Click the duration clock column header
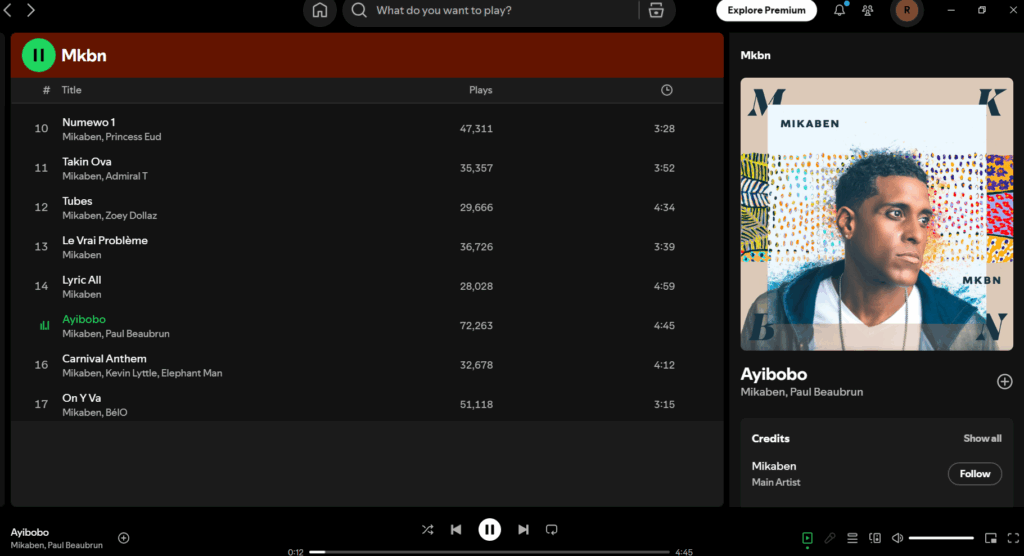Image resolution: width=1024 pixels, height=556 pixels. 666,90
